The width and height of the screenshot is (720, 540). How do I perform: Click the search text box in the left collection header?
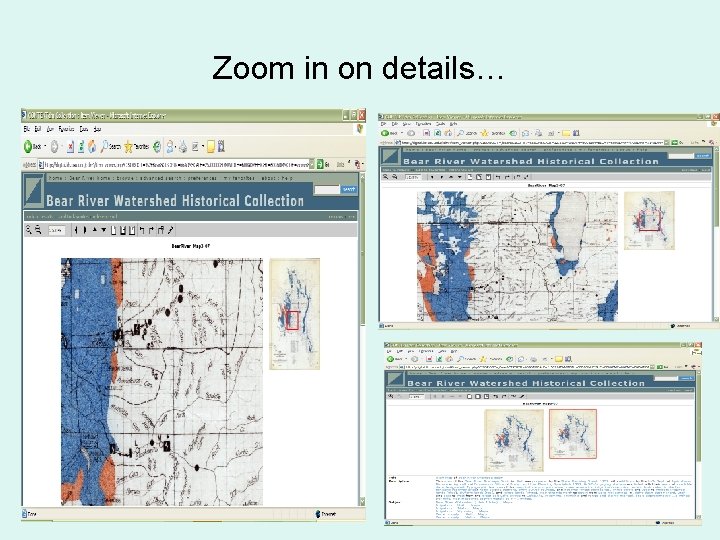(x=327, y=189)
